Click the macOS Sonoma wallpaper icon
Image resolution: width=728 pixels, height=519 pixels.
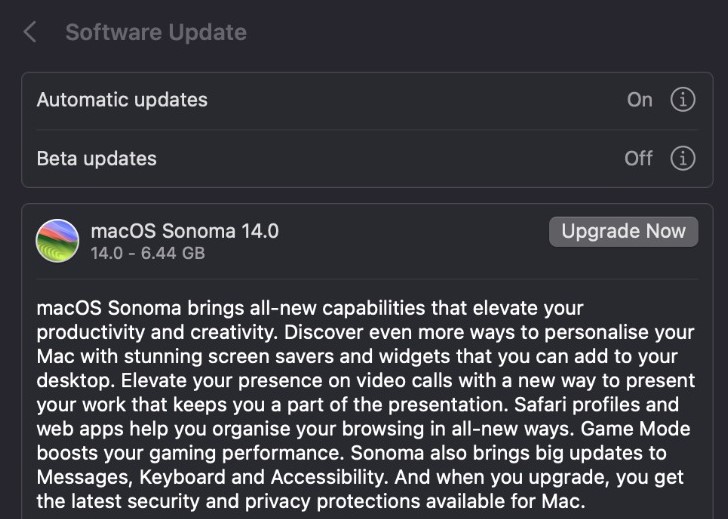(x=57, y=241)
